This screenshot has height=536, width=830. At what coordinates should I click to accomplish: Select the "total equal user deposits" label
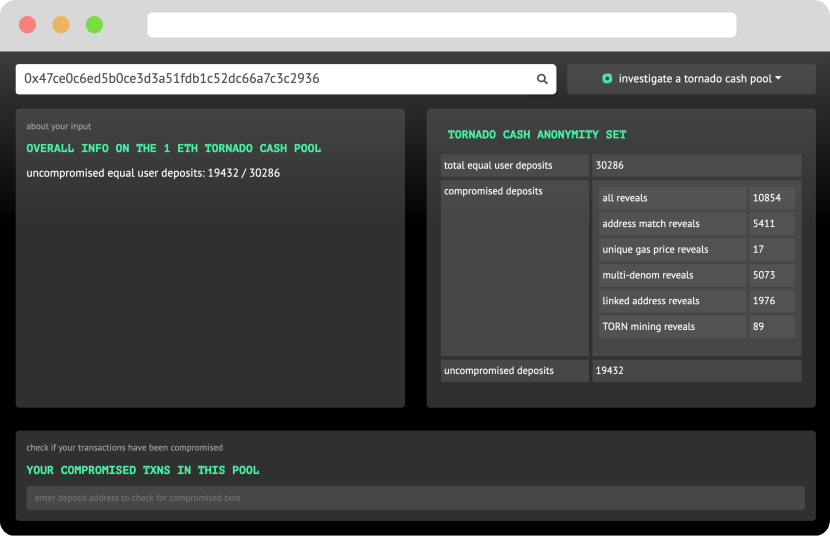tap(515, 165)
